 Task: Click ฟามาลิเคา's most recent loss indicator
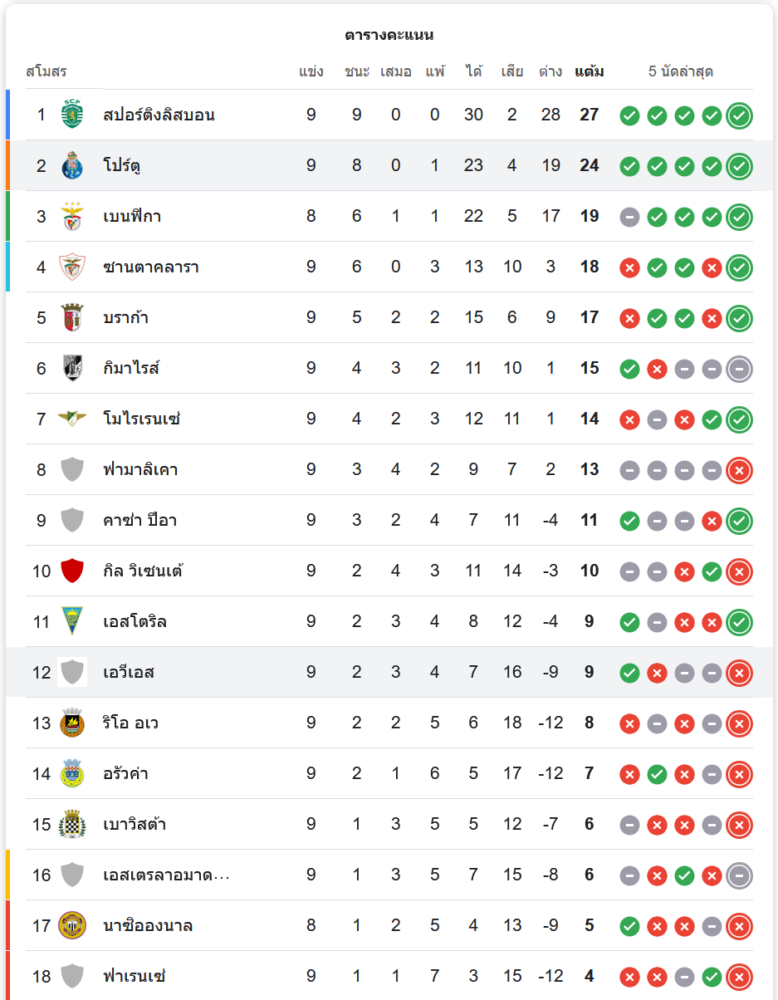pos(739,470)
